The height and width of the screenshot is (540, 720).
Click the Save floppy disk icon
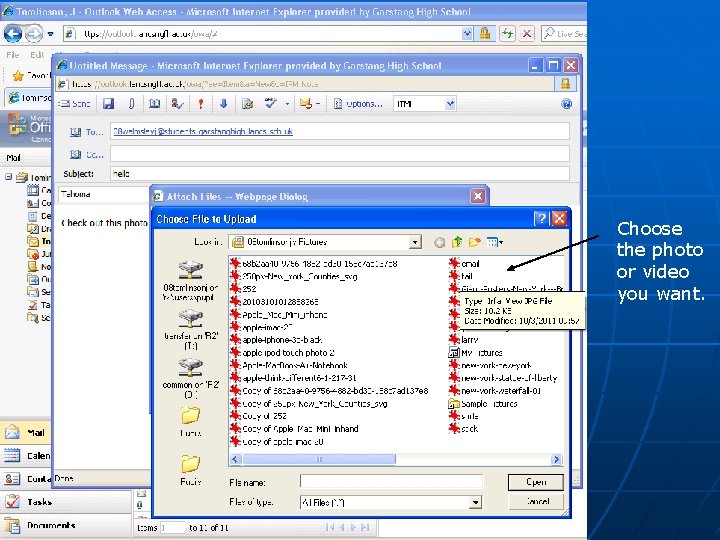pyautogui.click(x=108, y=104)
